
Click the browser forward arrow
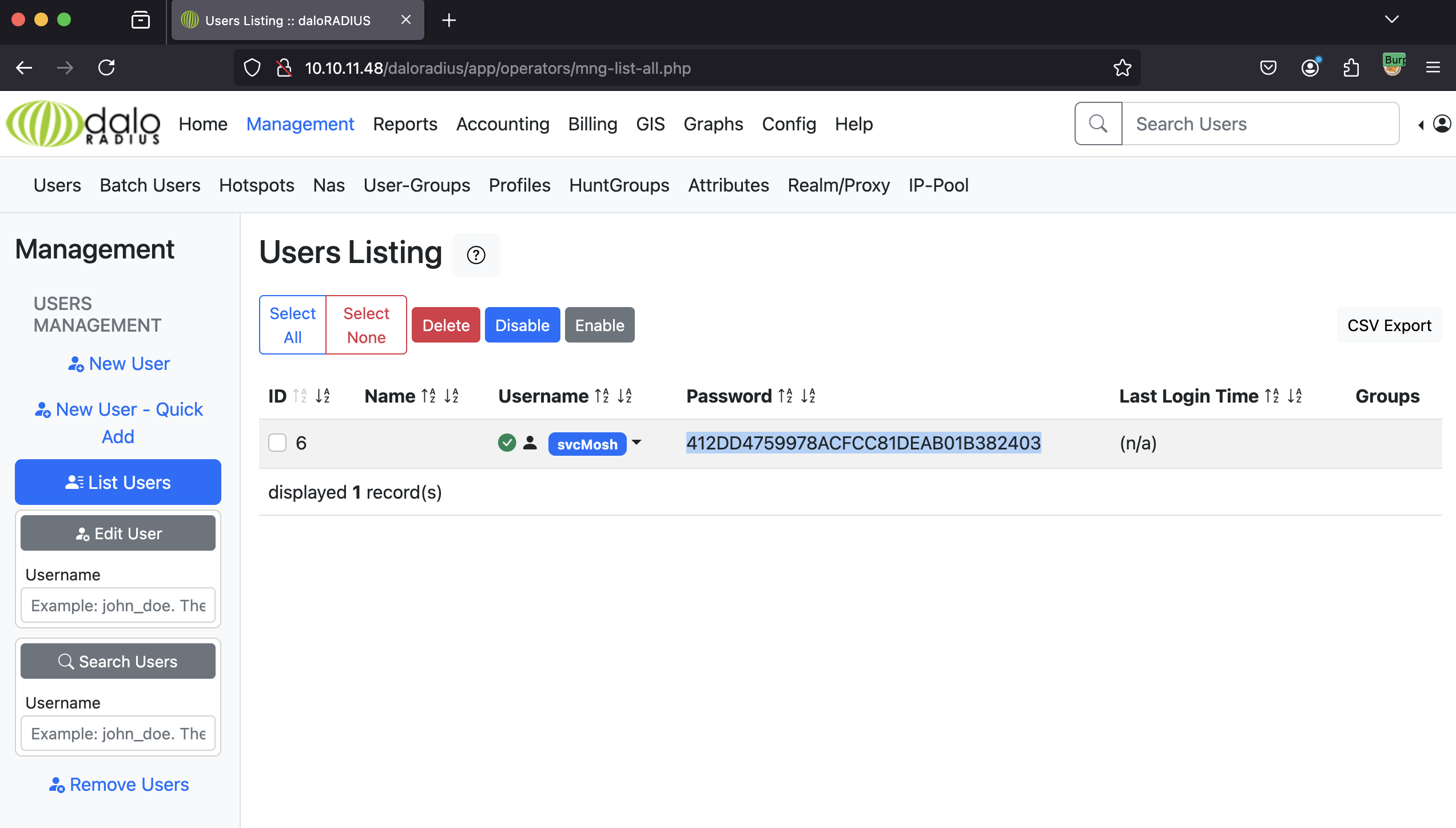click(65, 68)
